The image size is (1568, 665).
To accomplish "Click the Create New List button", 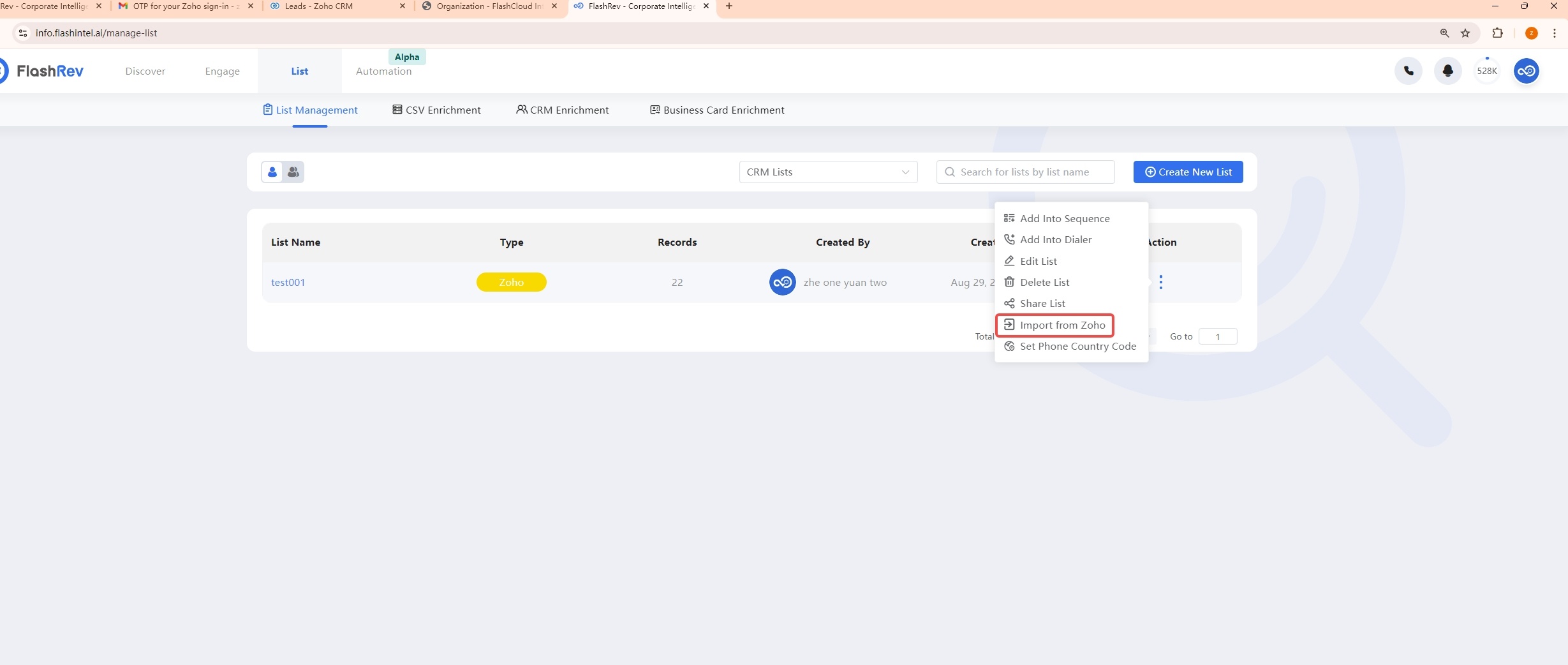I will pyautogui.click(x=1188, y=172).
